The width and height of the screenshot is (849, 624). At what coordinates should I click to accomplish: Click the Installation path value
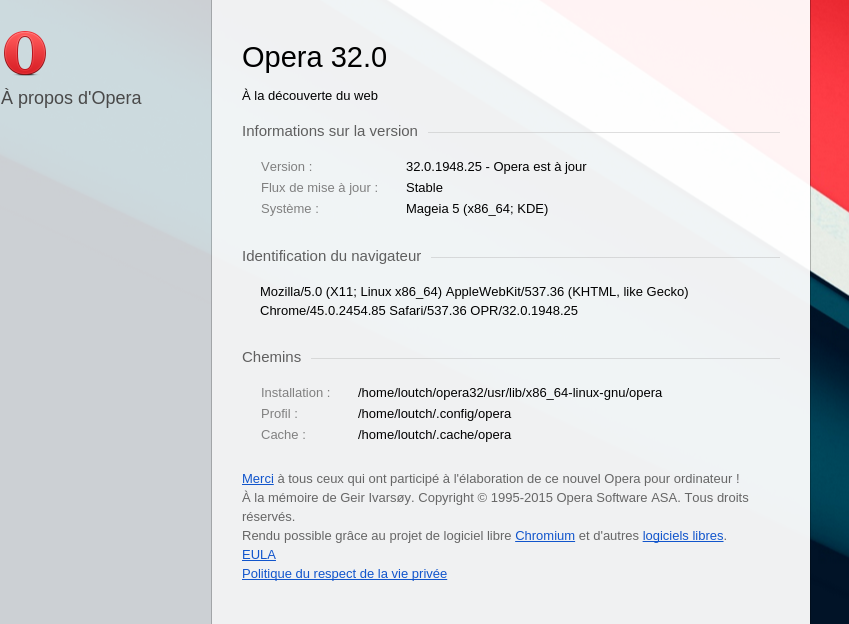[510, 393]
